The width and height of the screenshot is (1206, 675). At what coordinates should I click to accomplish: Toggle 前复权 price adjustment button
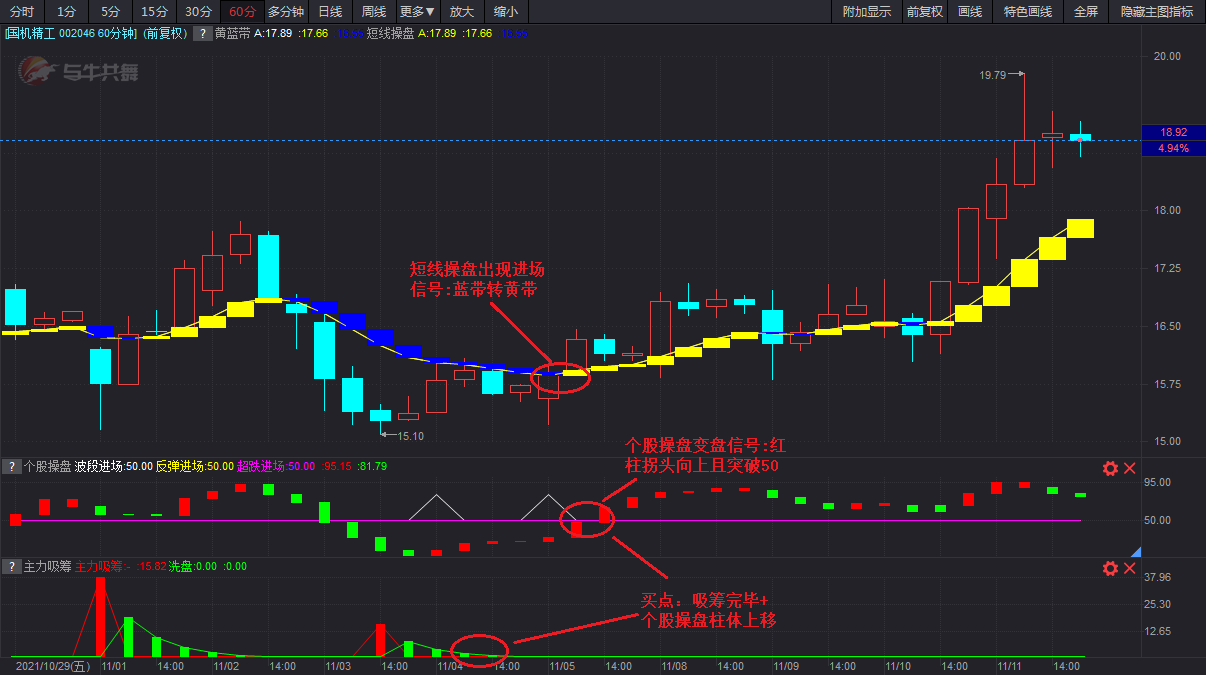(925, 12)
